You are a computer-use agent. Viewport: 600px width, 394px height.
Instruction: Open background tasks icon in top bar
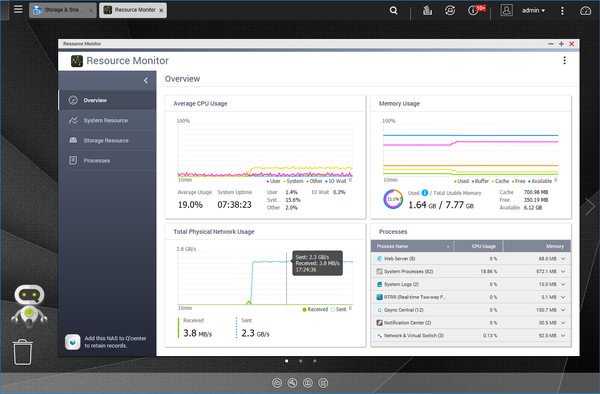coord(427,10)
